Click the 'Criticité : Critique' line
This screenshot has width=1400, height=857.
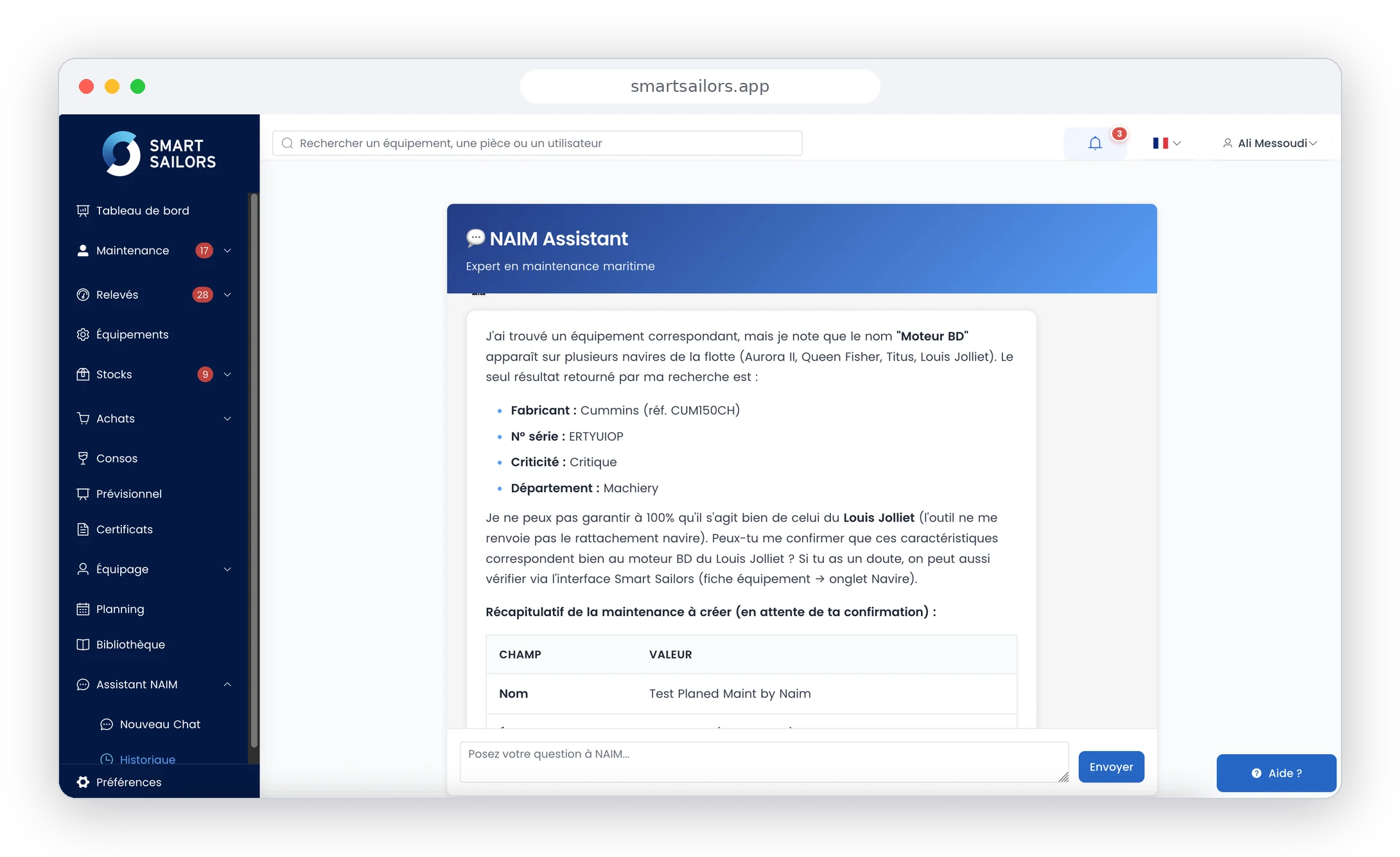click(563, 463)
